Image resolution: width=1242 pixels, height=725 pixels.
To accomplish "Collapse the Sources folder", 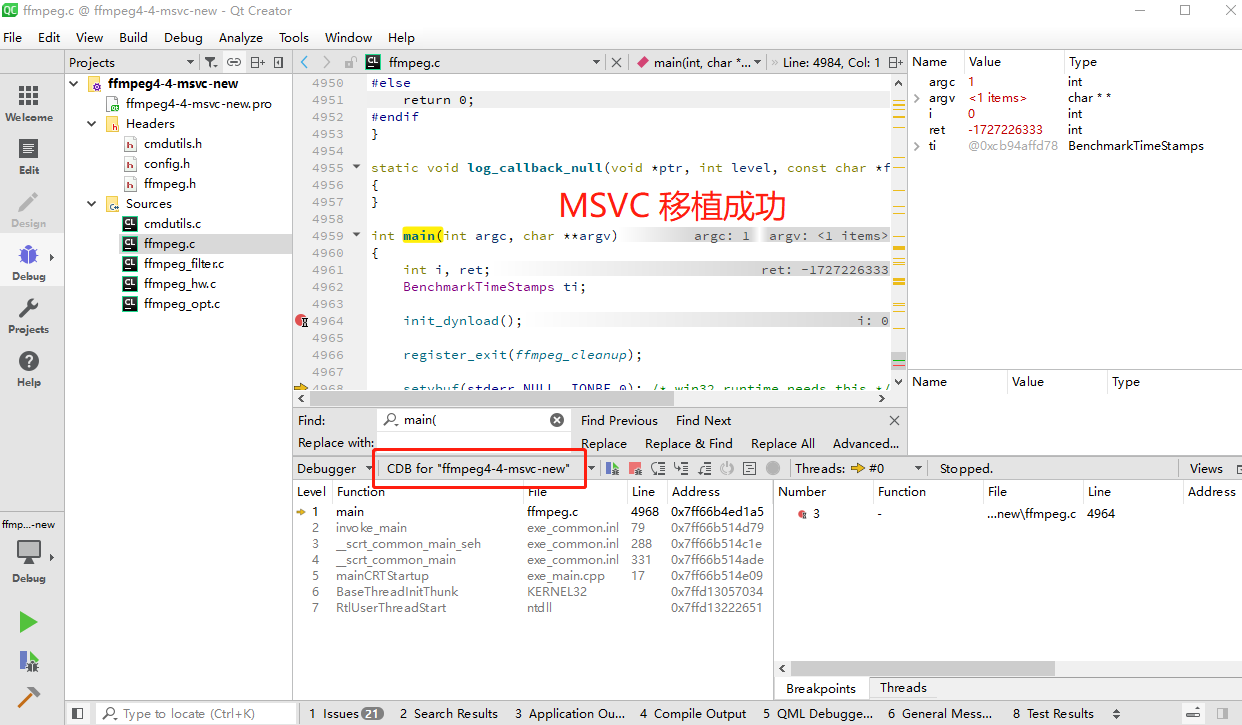I will pyautogui.click(x=92, y=204).
